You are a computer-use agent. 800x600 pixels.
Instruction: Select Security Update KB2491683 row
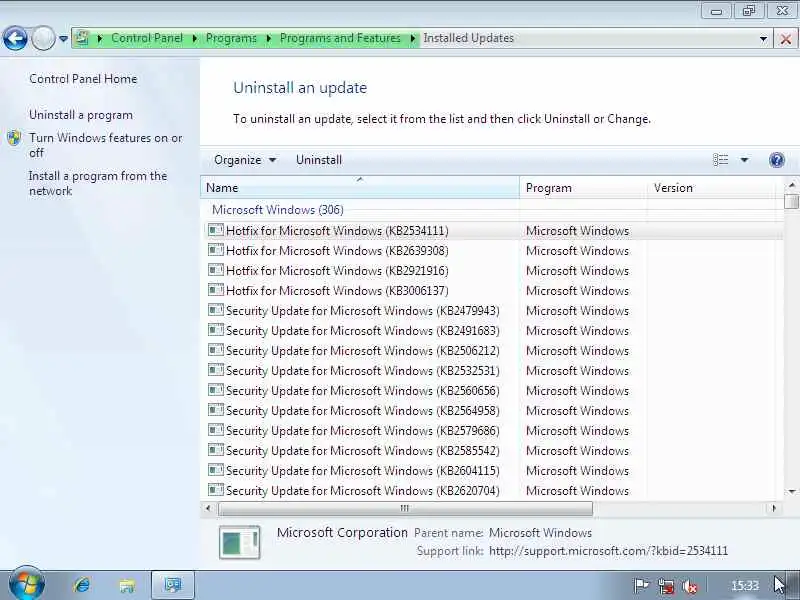[x=492, y=331]
